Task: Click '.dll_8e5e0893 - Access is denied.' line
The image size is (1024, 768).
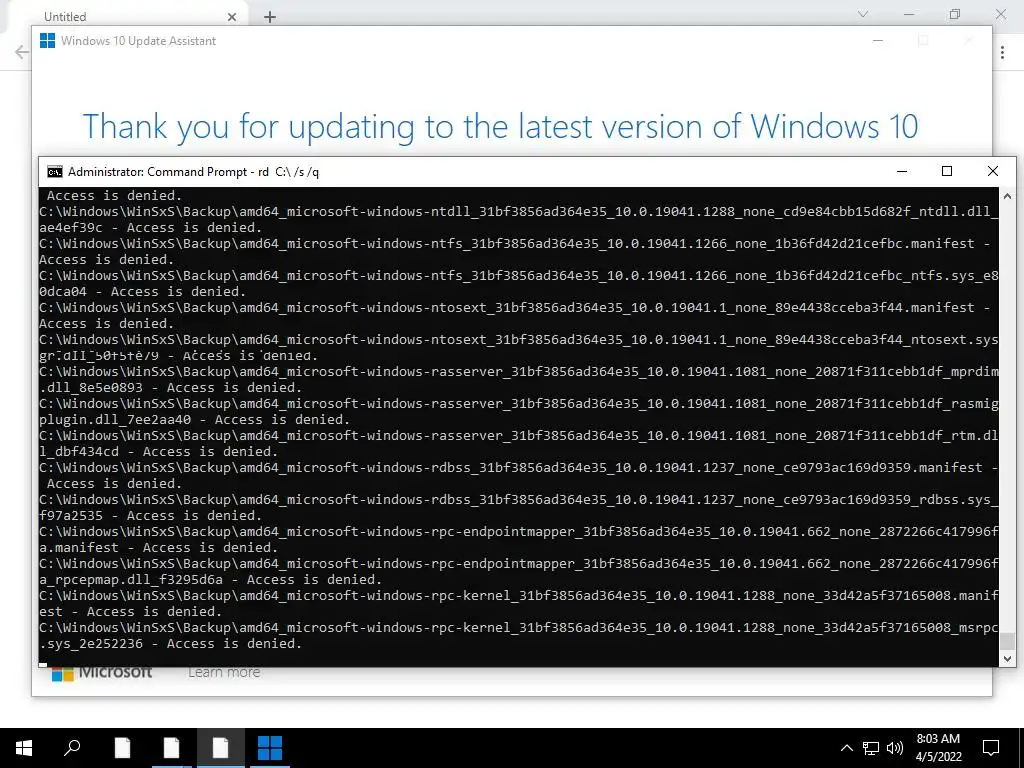Action: pos(170,388)
